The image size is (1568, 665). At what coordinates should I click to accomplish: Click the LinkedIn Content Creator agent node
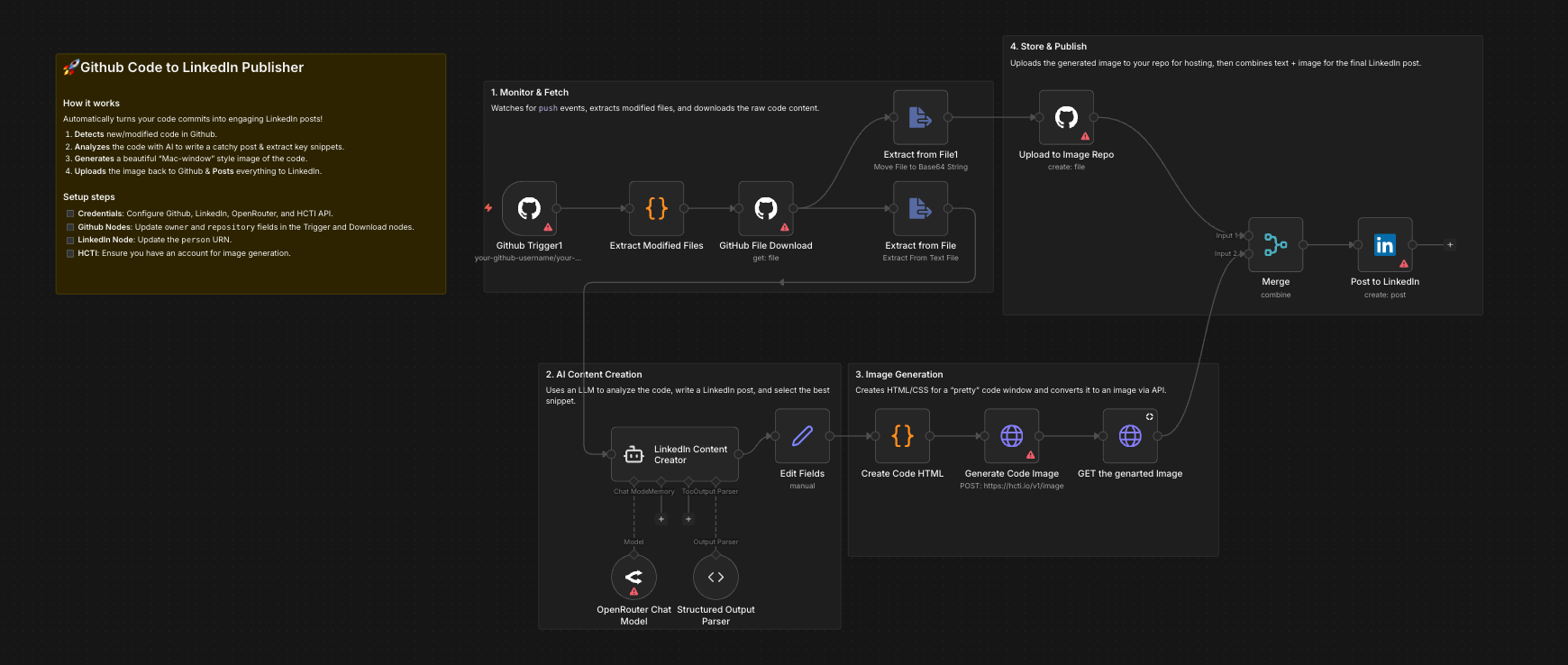[x=675, y=454]
